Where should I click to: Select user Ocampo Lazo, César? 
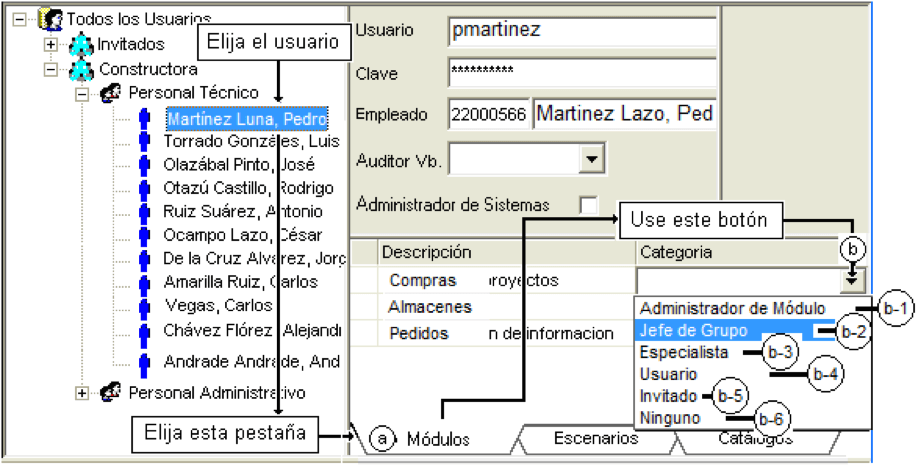(x=243, y=235)
